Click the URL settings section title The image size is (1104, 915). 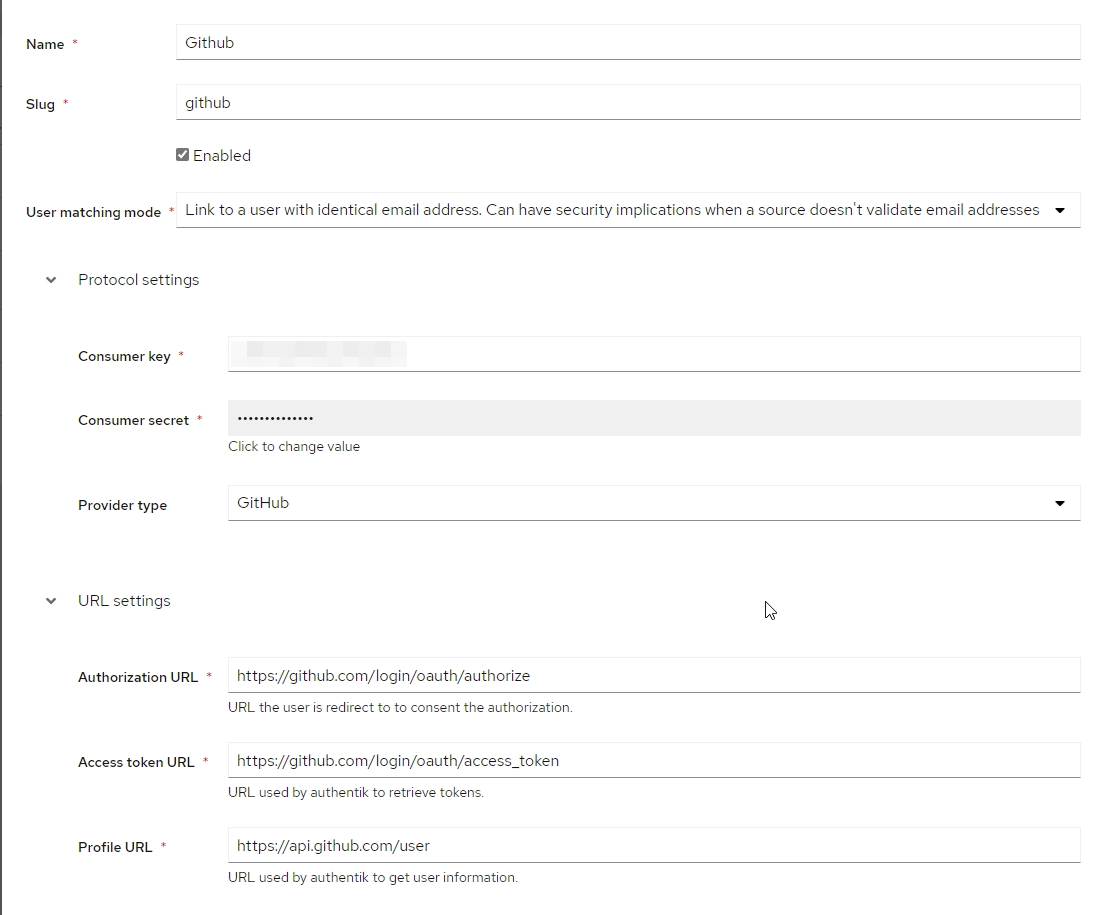(124, 601)
